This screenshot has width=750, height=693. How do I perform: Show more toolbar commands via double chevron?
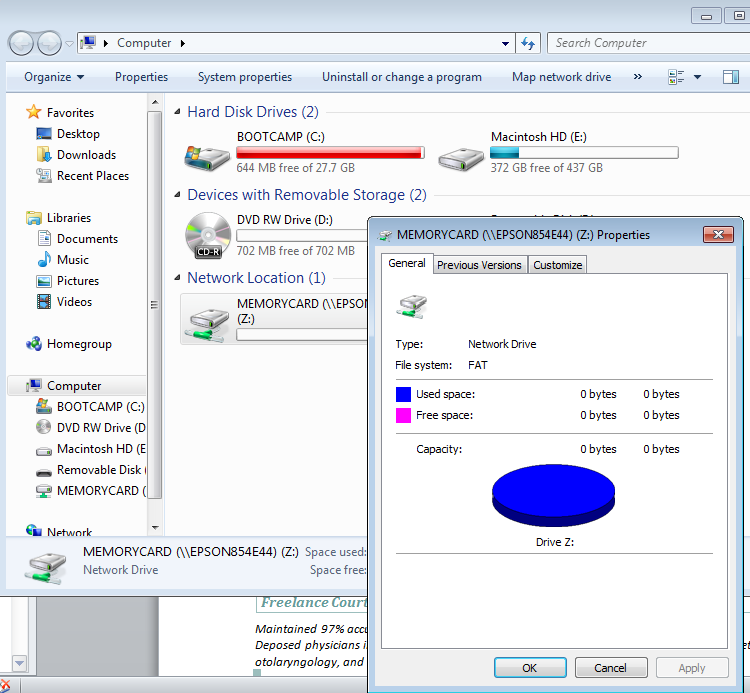pos(638,77)
